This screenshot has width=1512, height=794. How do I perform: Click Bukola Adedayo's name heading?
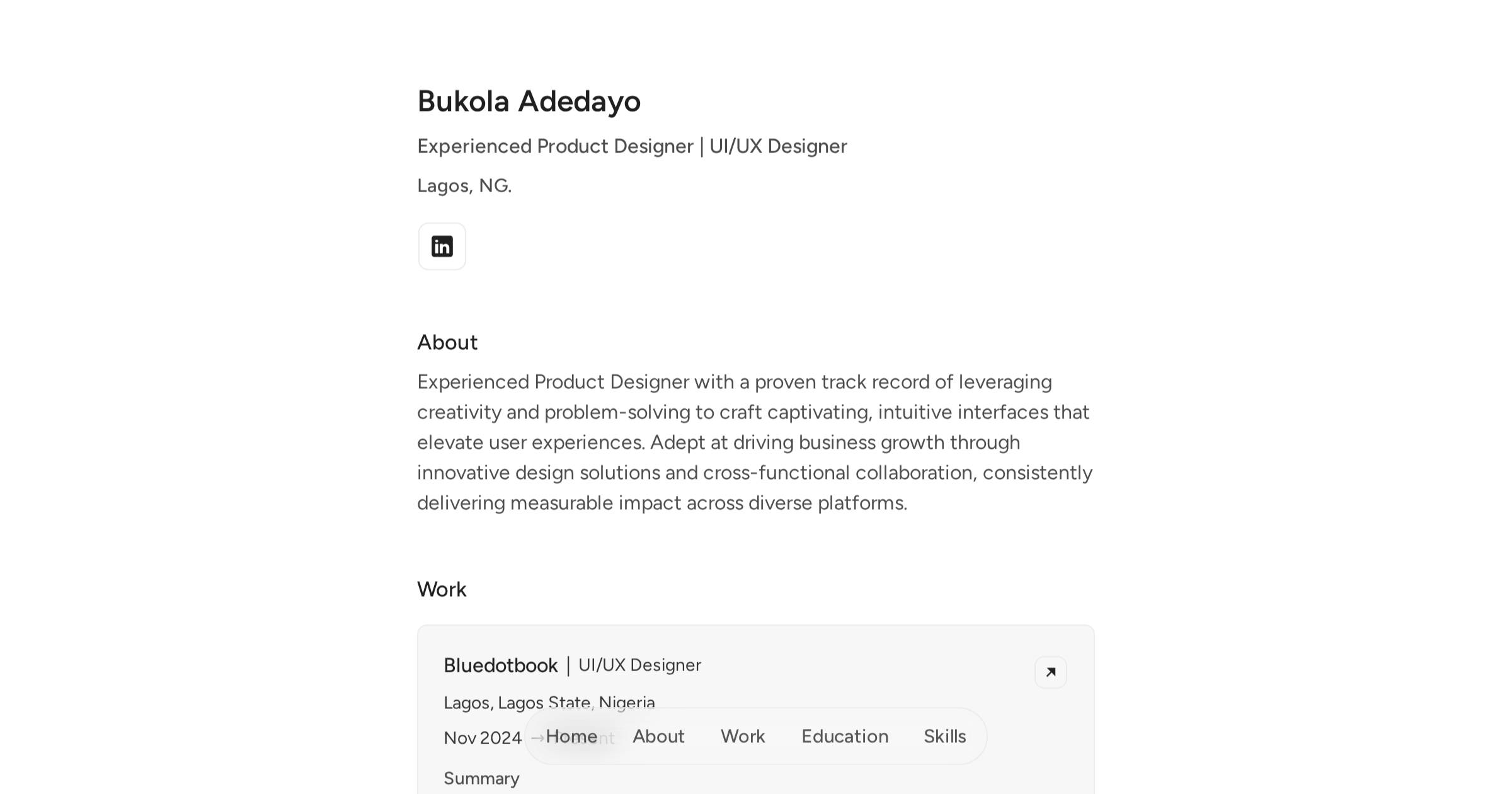point(529,101)
